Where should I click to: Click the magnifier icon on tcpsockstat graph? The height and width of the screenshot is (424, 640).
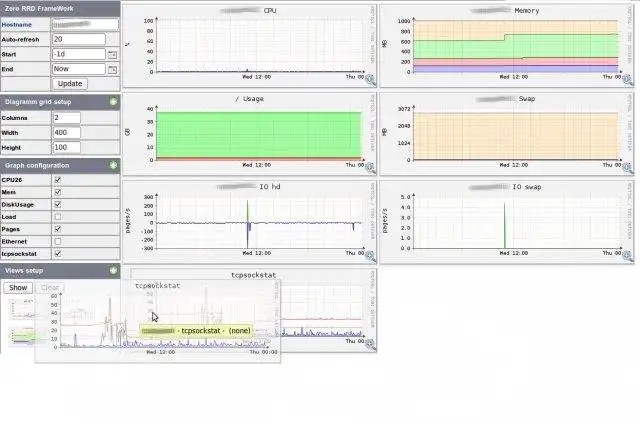(x=370, y=344)
